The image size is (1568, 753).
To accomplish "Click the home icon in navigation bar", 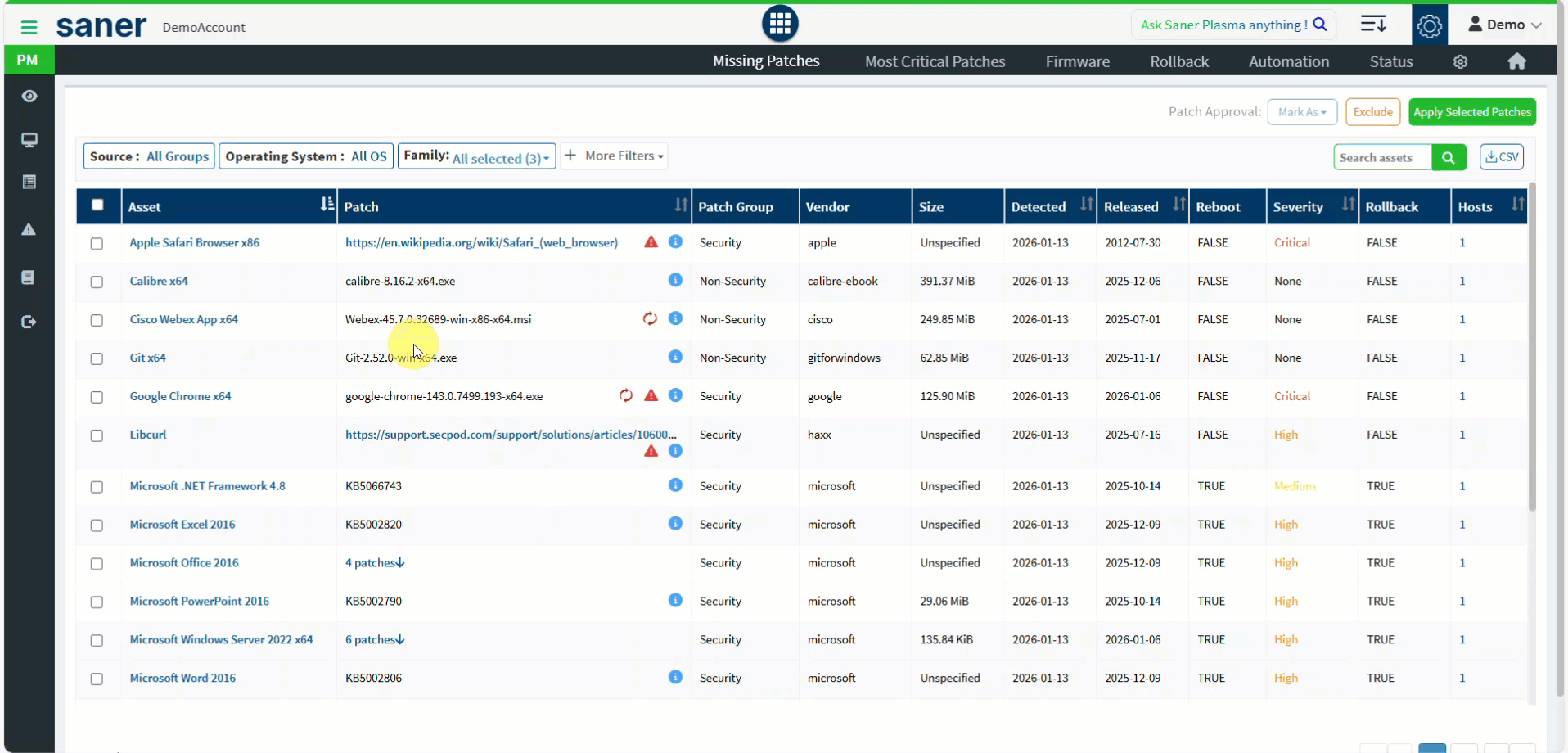I will tap(1516, 61).
